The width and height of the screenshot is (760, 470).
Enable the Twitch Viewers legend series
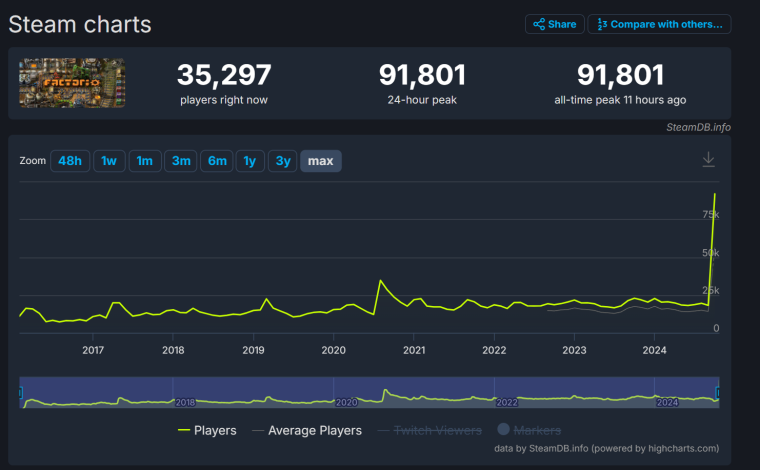(x=430, y=430)
